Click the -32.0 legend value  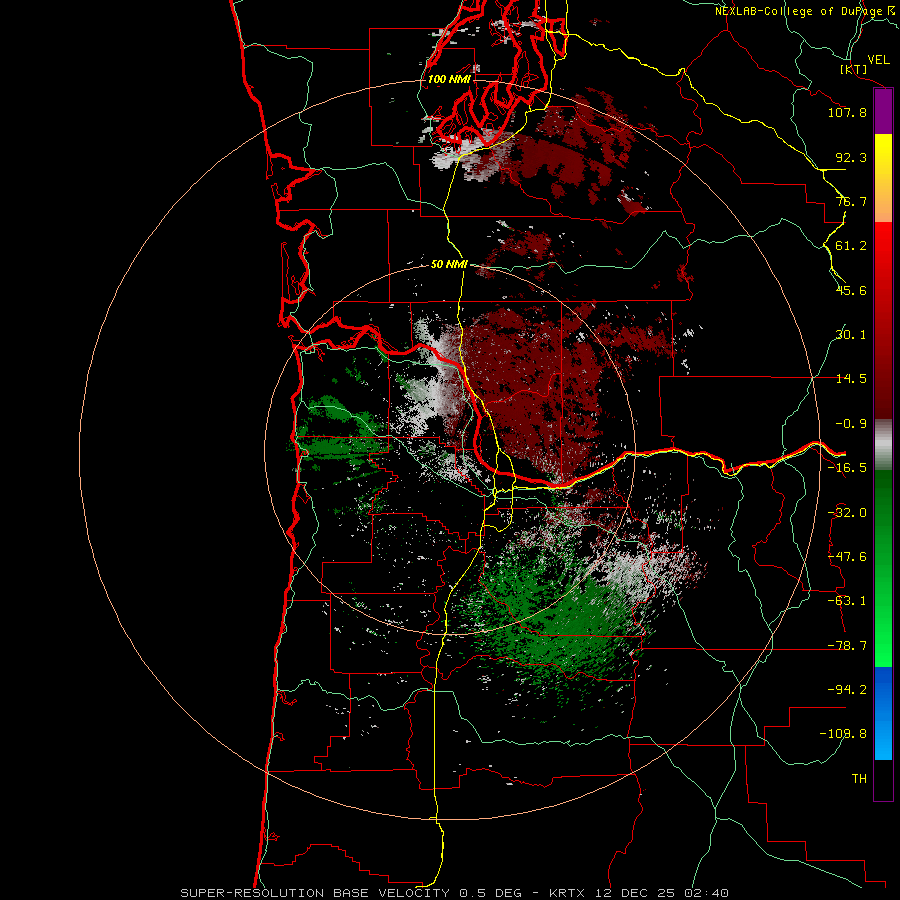(x=847, y=513)
